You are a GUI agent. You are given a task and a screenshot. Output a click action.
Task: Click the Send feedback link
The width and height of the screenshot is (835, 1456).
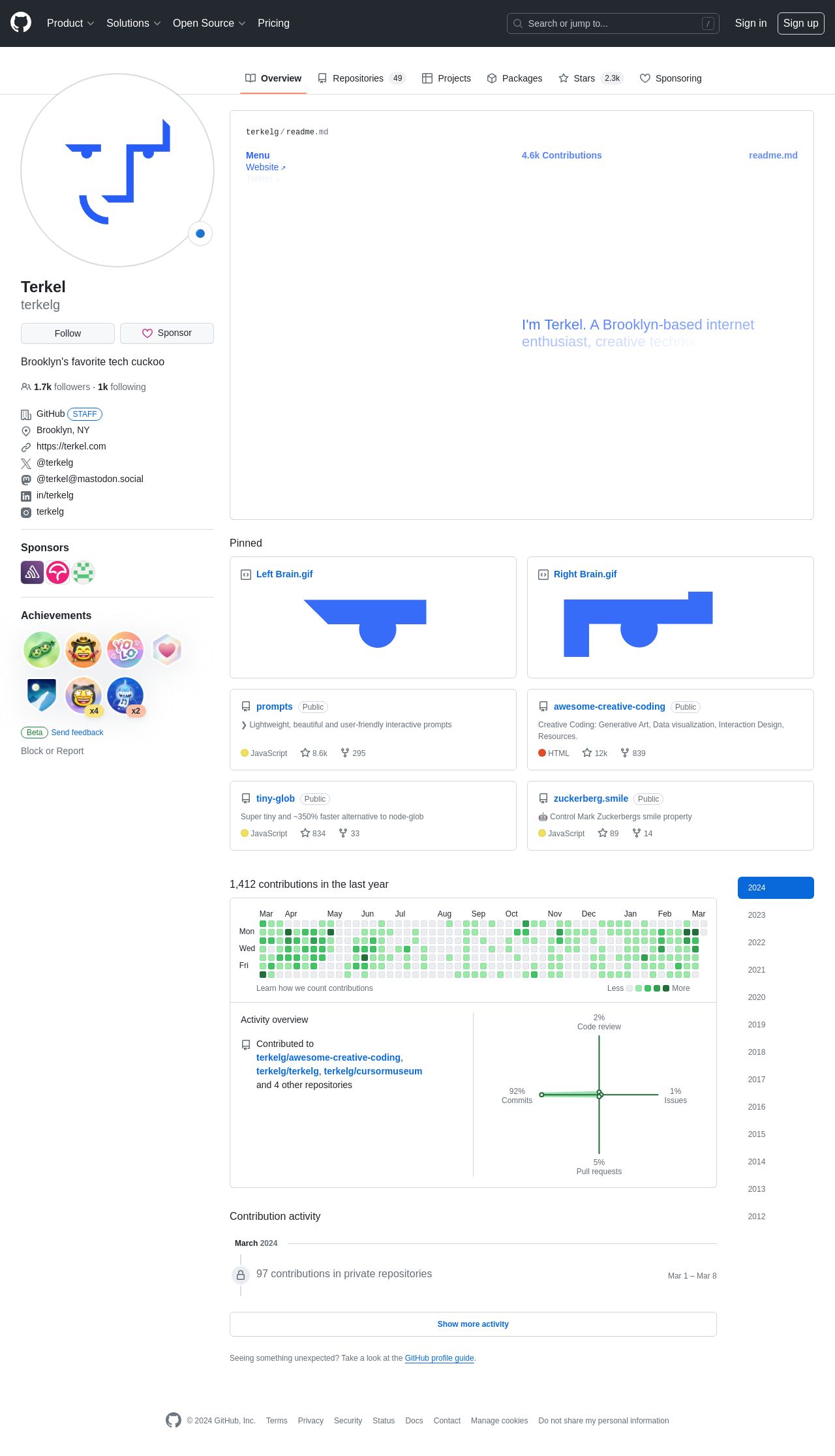coord(77,733)
